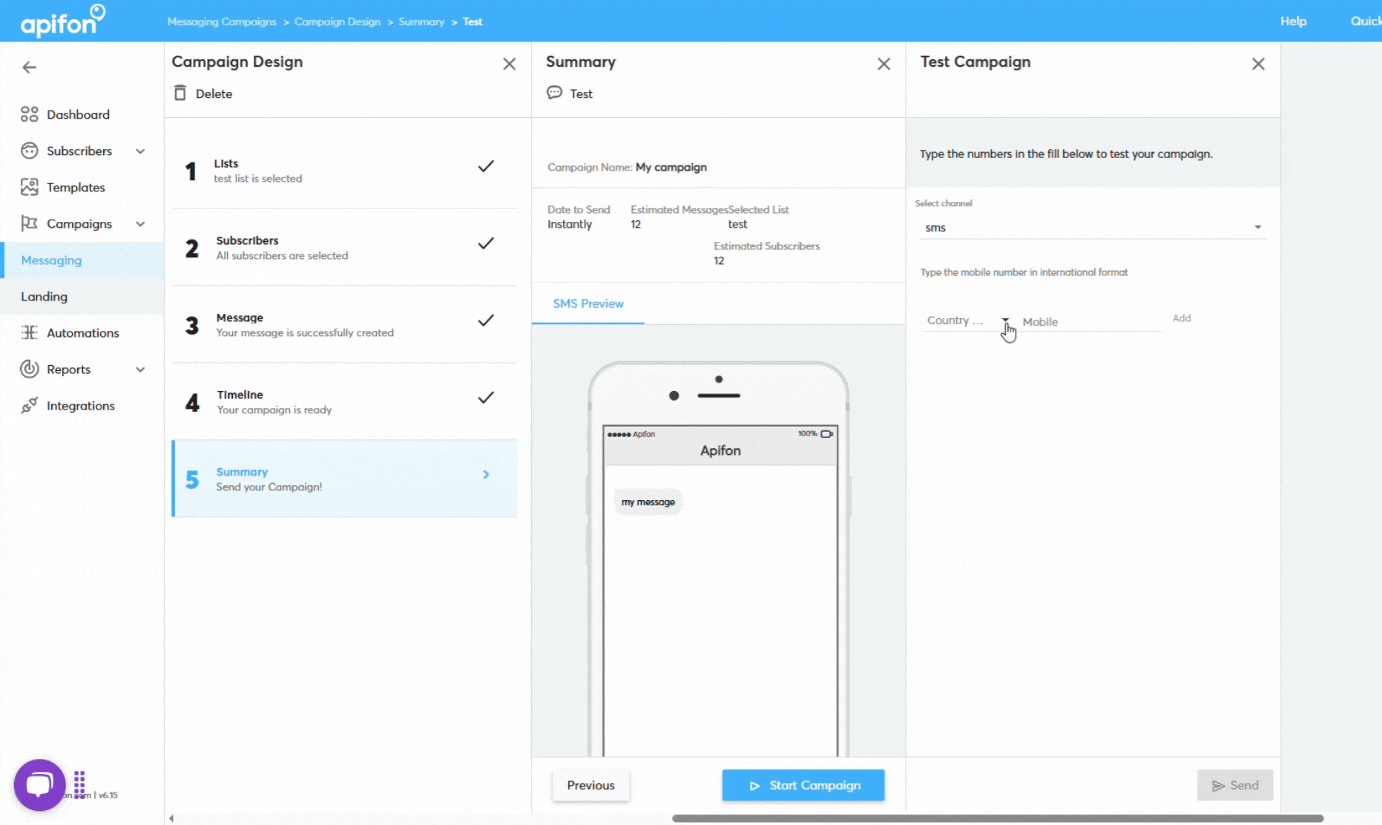Image resolution: width=1382 pixels, height=825 pixels.
Task: Open the Dashboard from the sidebar
Action: pyautogui.click(x=80, y=114)
